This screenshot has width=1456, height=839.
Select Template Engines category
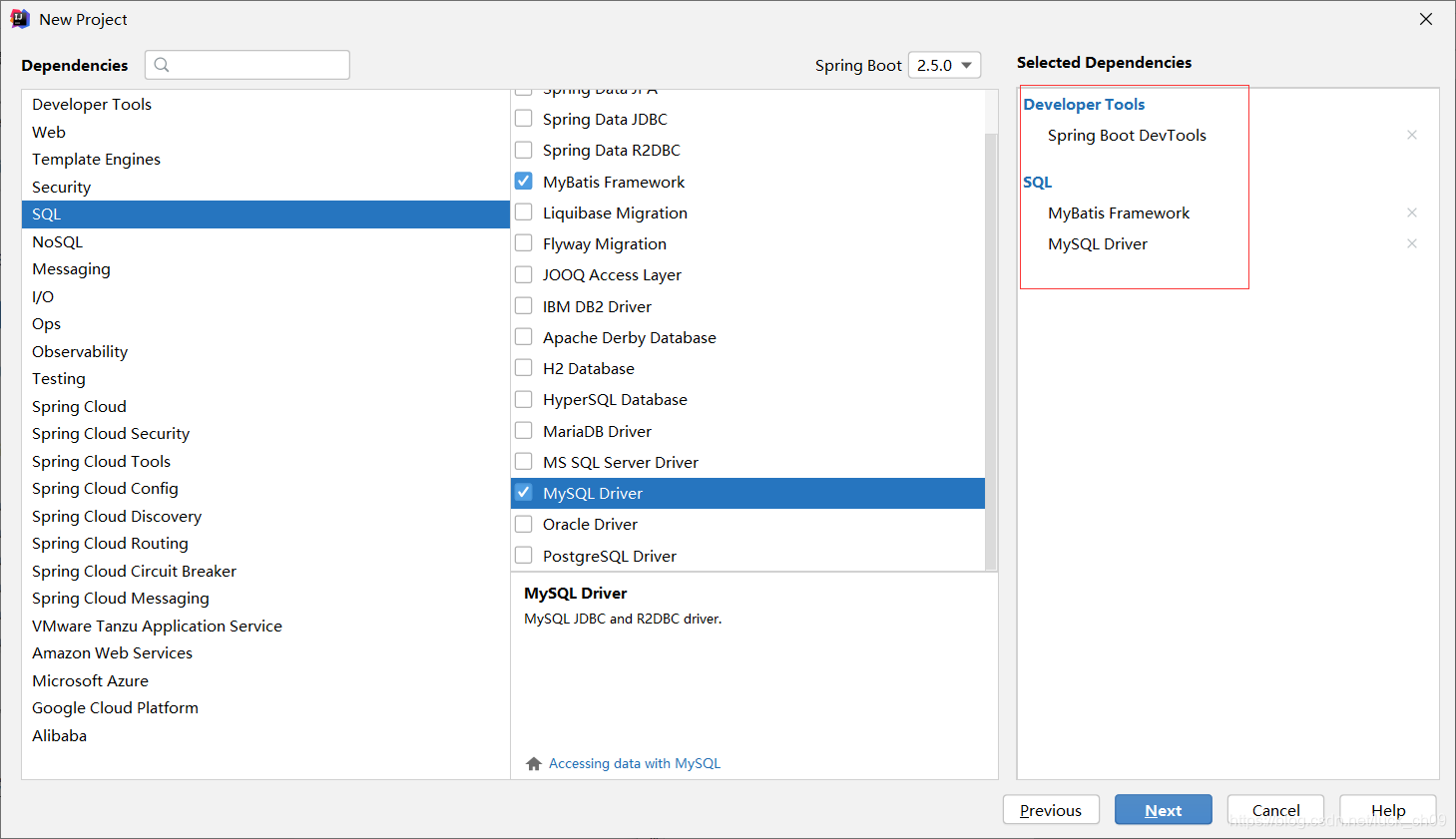click(265, 159)
